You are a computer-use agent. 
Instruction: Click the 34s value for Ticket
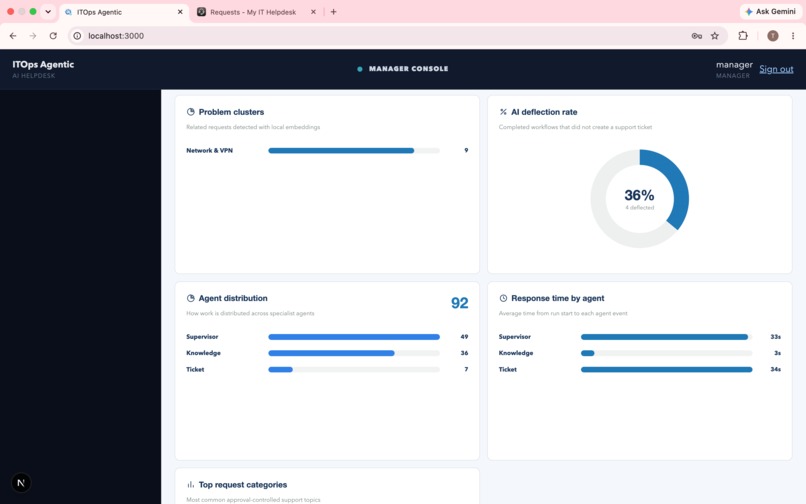776,370
